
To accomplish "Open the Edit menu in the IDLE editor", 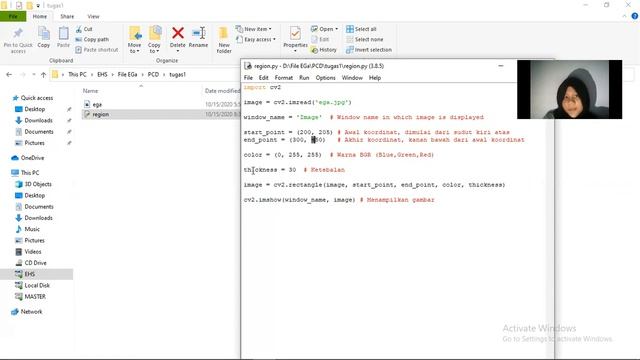I will point(264,78).
